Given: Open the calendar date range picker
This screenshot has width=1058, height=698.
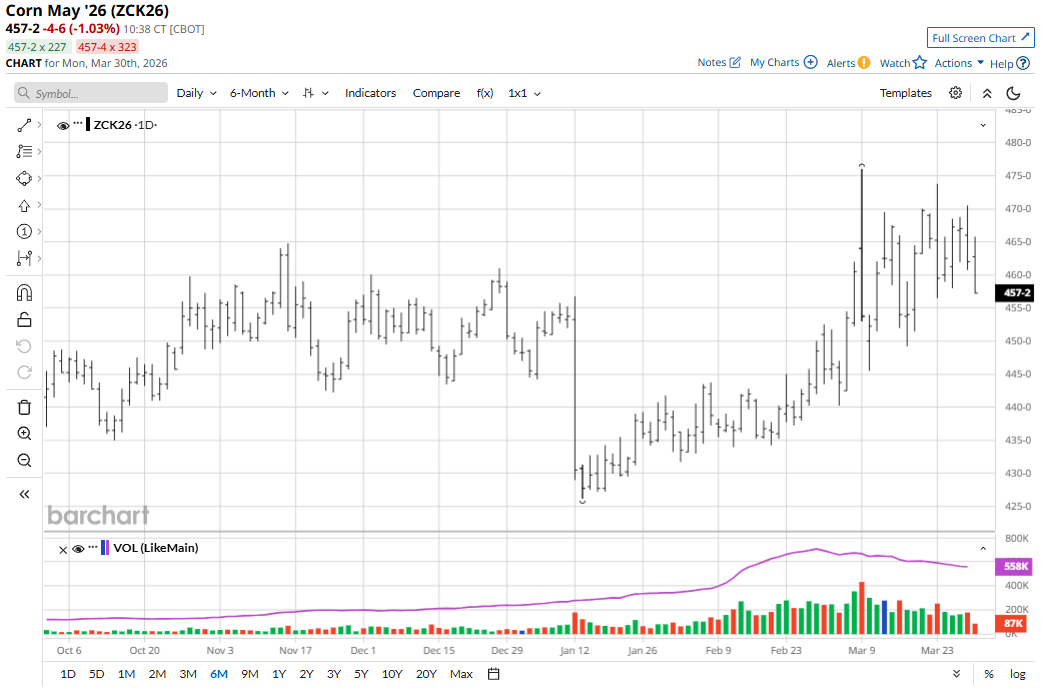Looking at the screenshot, I should tap(494, 674).
